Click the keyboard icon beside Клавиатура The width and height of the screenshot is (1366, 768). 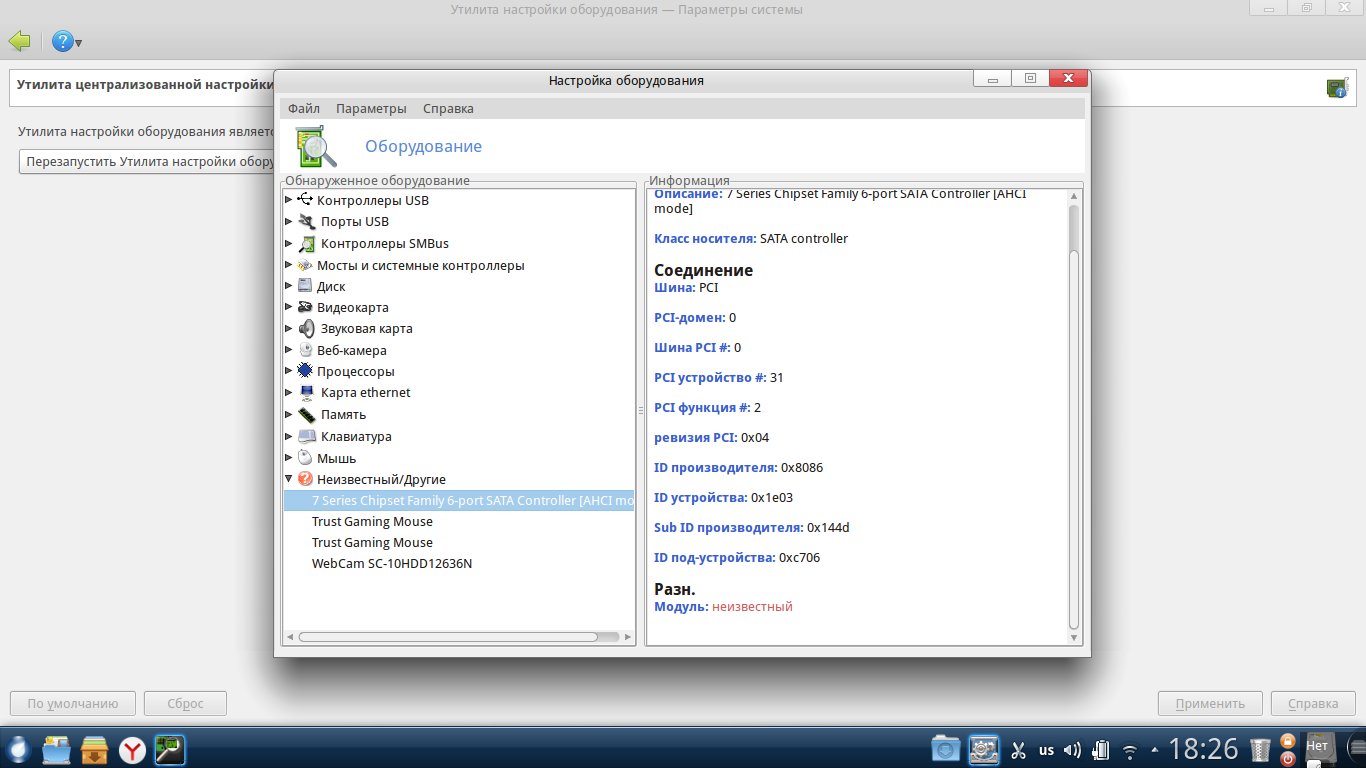pos(307,436)
